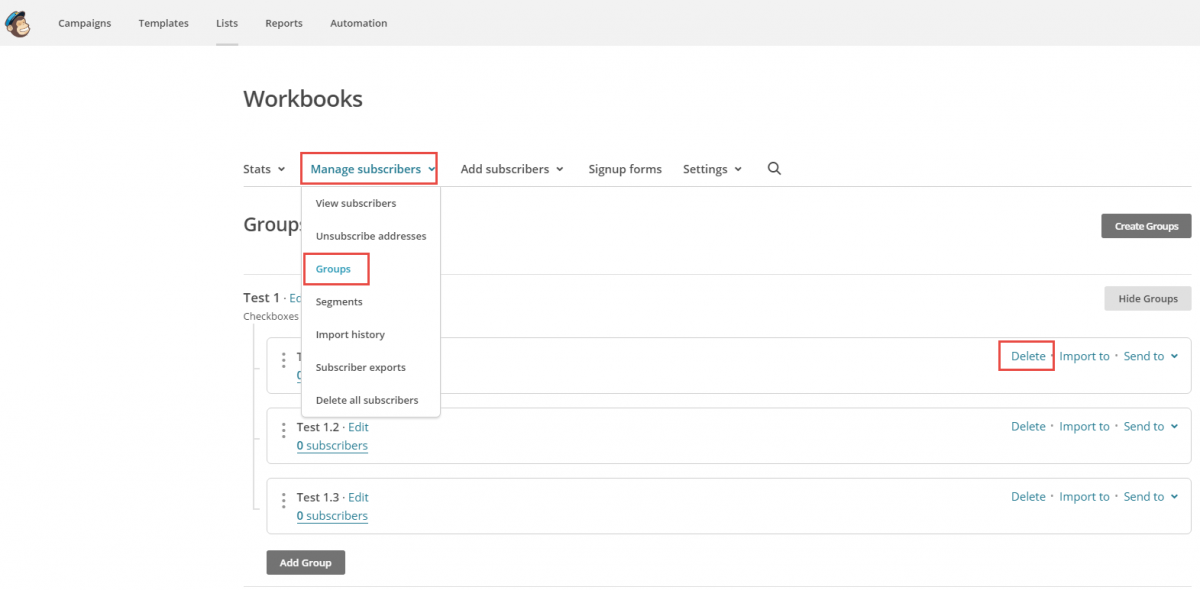
Task: Click Import to for Test 1.2
Action: pyautogui.click(x=1084, y=427)
